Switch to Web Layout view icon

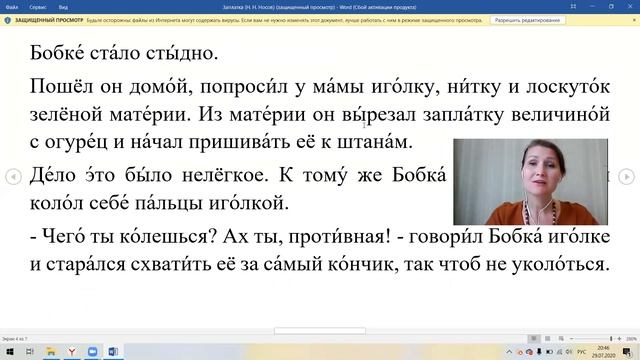tap(561, 338)
